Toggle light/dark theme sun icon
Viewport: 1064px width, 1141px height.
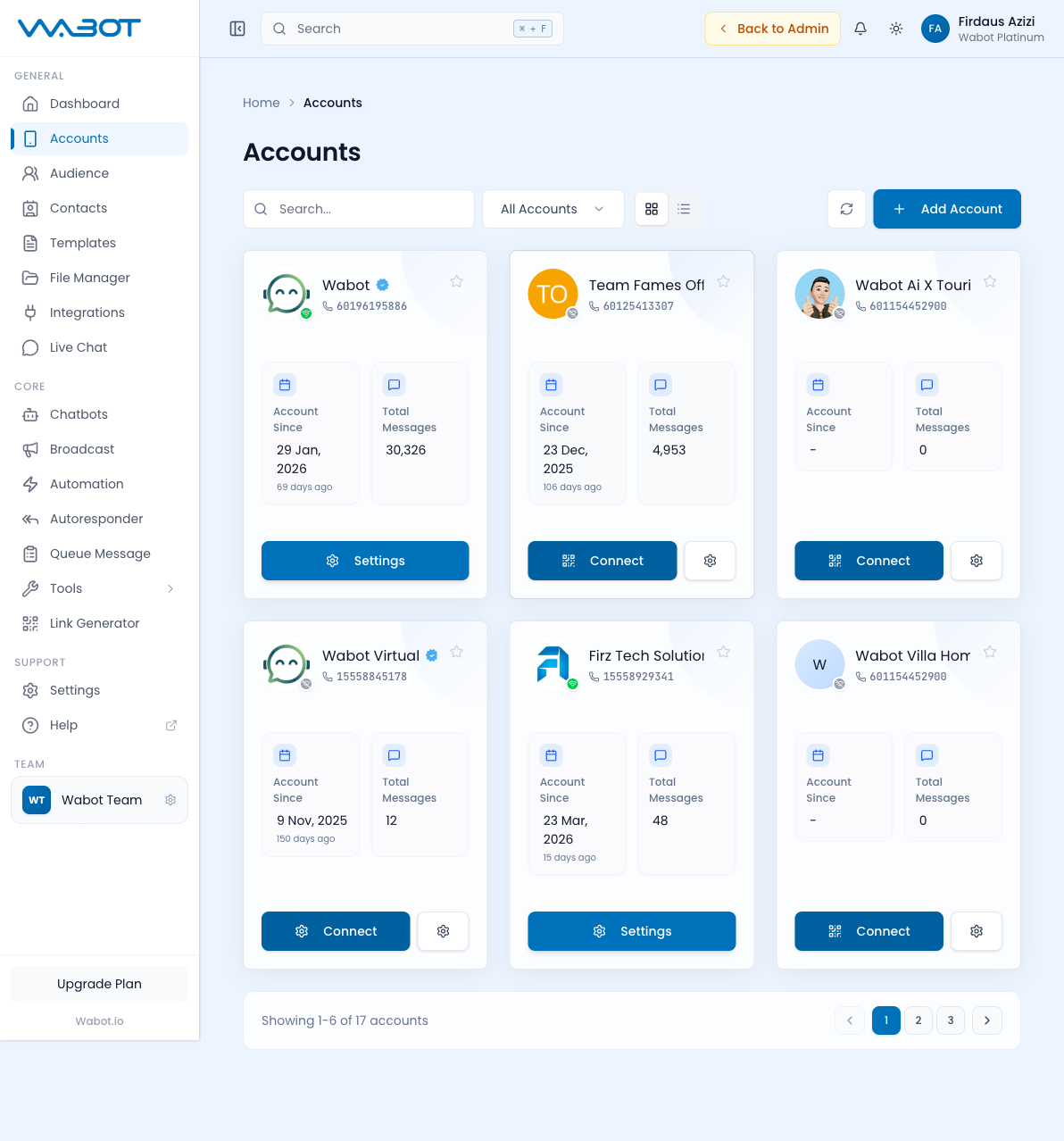tap(896, 29)
